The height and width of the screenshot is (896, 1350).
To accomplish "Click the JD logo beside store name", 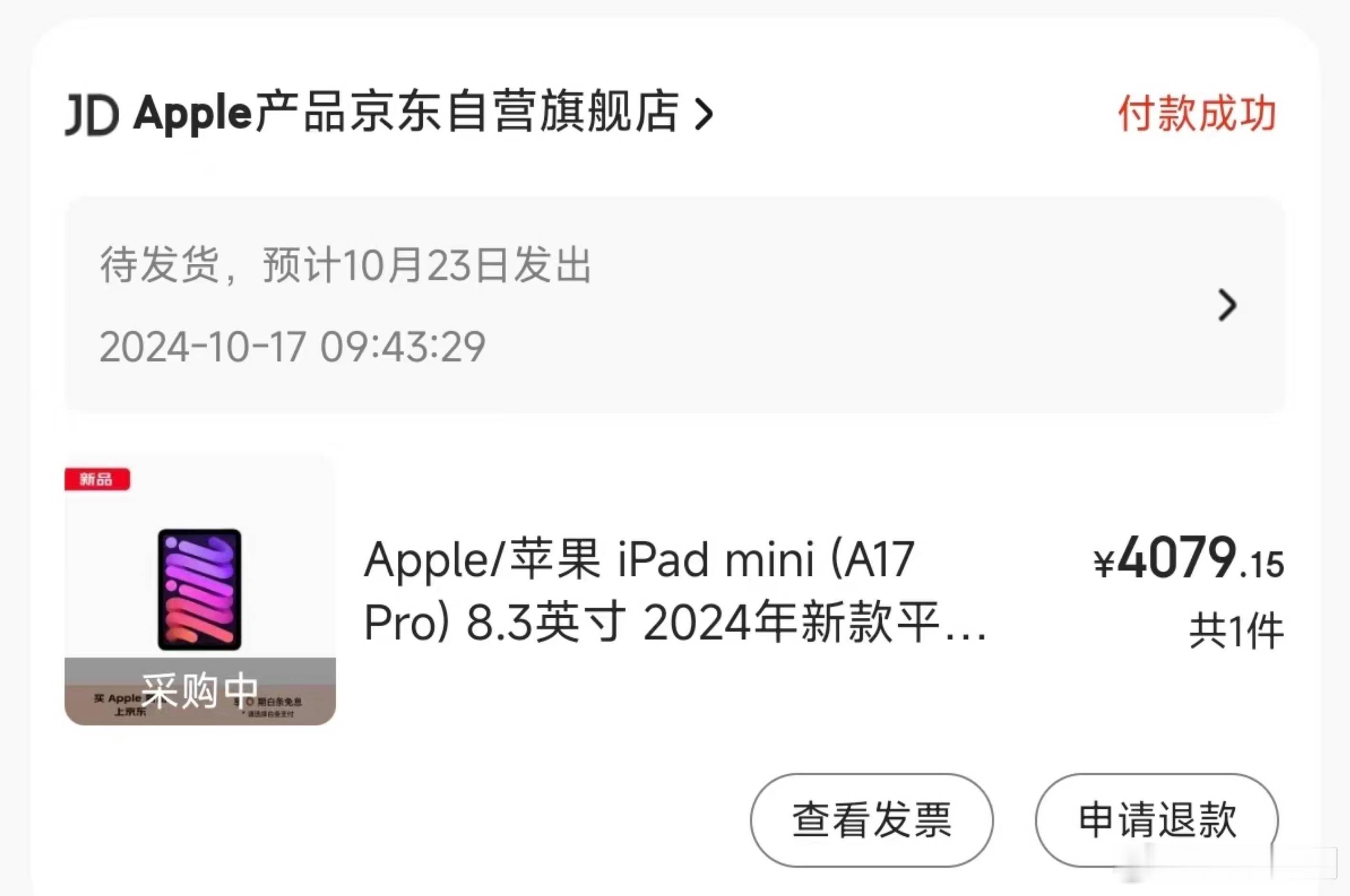I will [92, 115].
